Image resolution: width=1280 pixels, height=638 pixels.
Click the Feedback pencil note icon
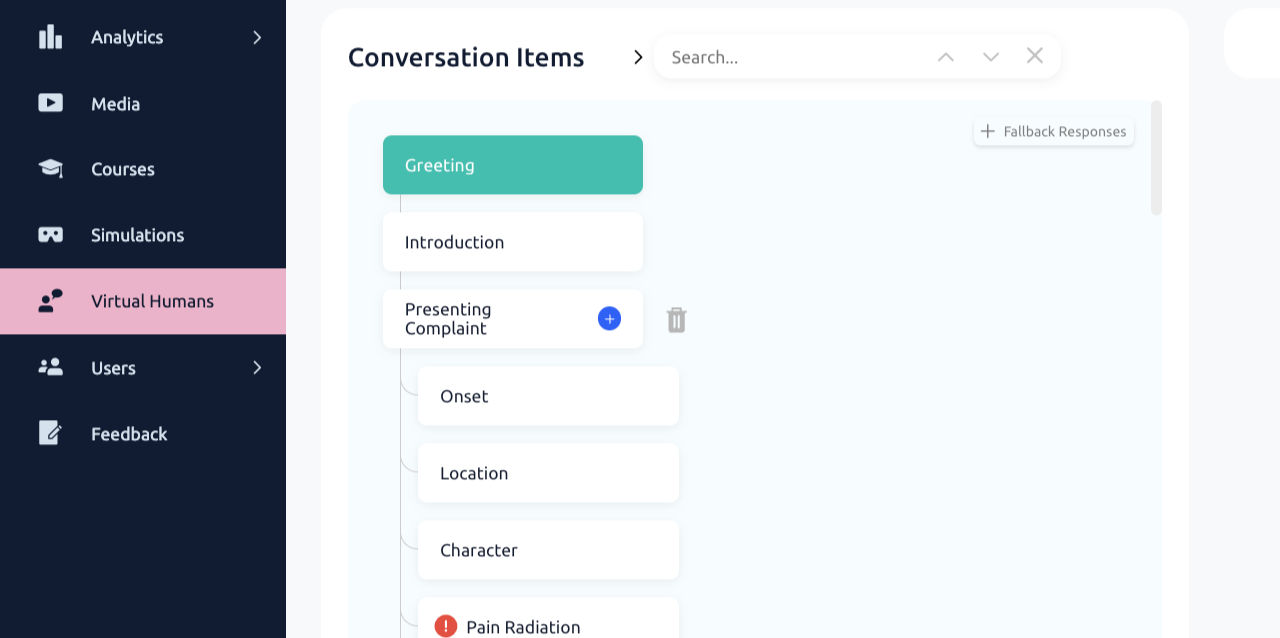point(50,433)
